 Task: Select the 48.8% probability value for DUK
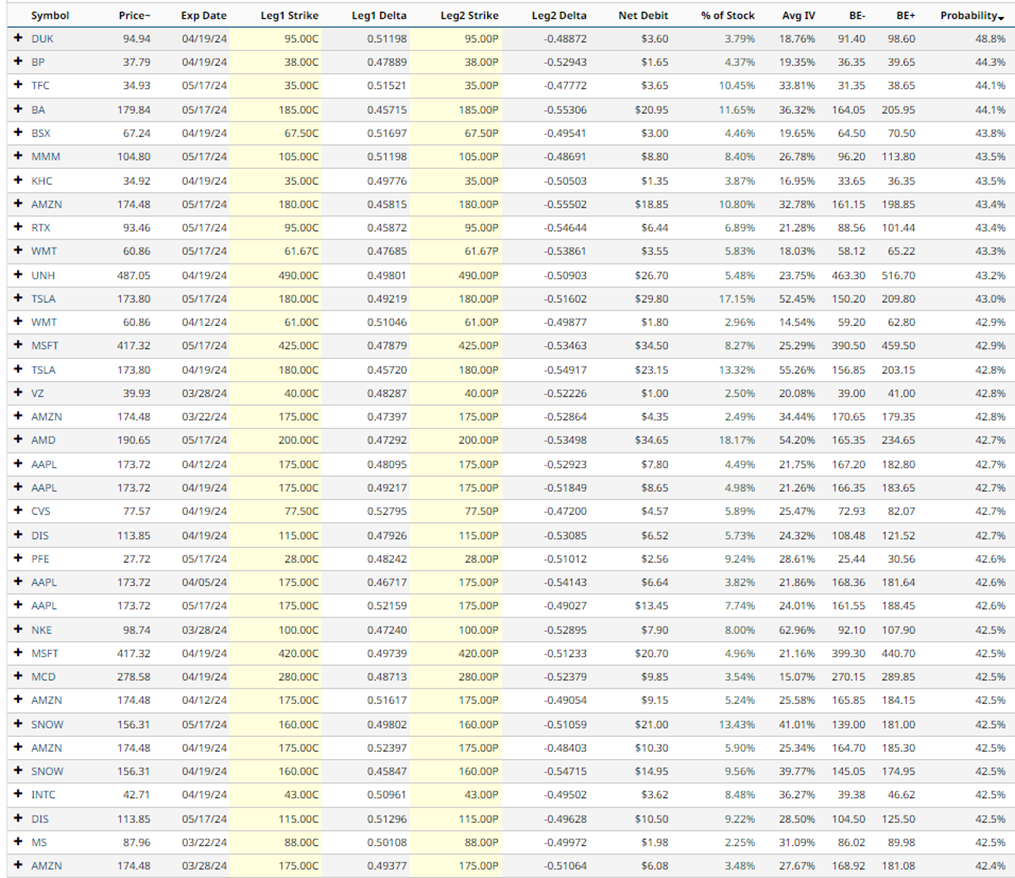point(990,39)
